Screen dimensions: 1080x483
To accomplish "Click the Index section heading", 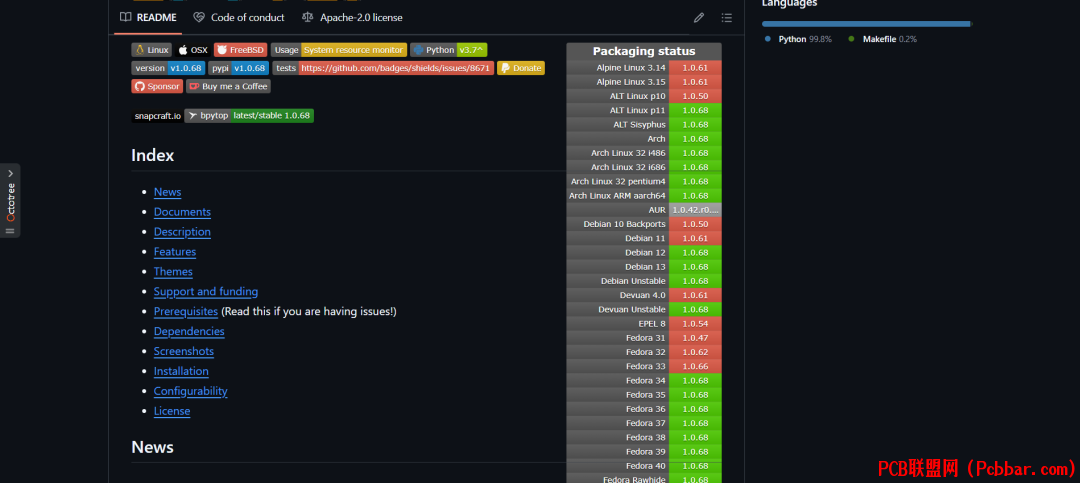I will click(x=153, y=155).
